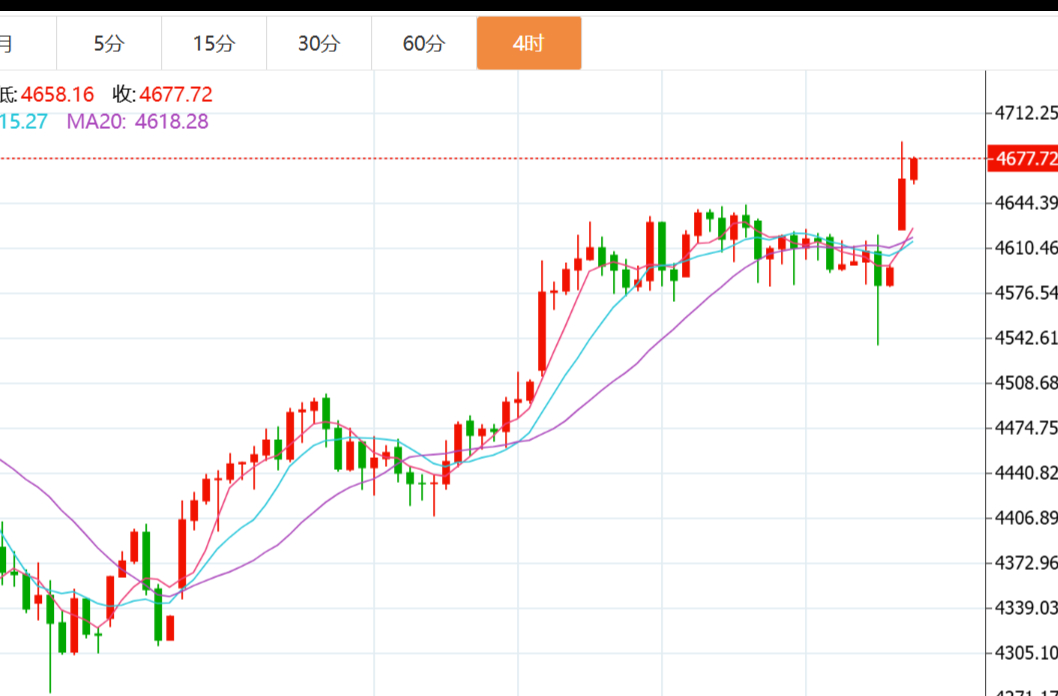Click the 低 price value 4658.16
Screen dimensions: 1058x696
58,95
